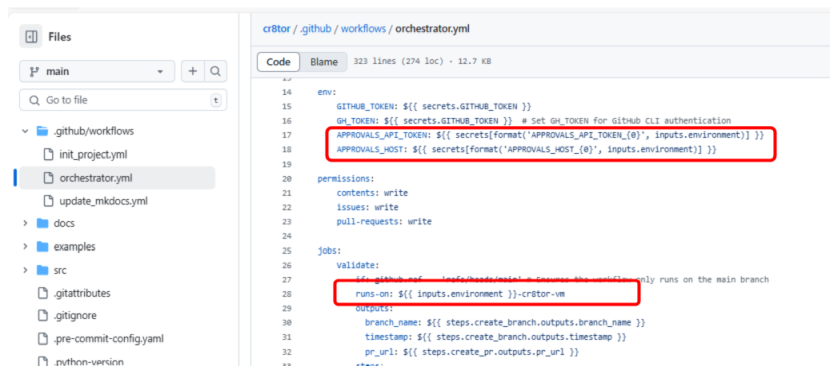Switch to the Code tab
The width and height of the screenshot is (838, 374).
278,62
